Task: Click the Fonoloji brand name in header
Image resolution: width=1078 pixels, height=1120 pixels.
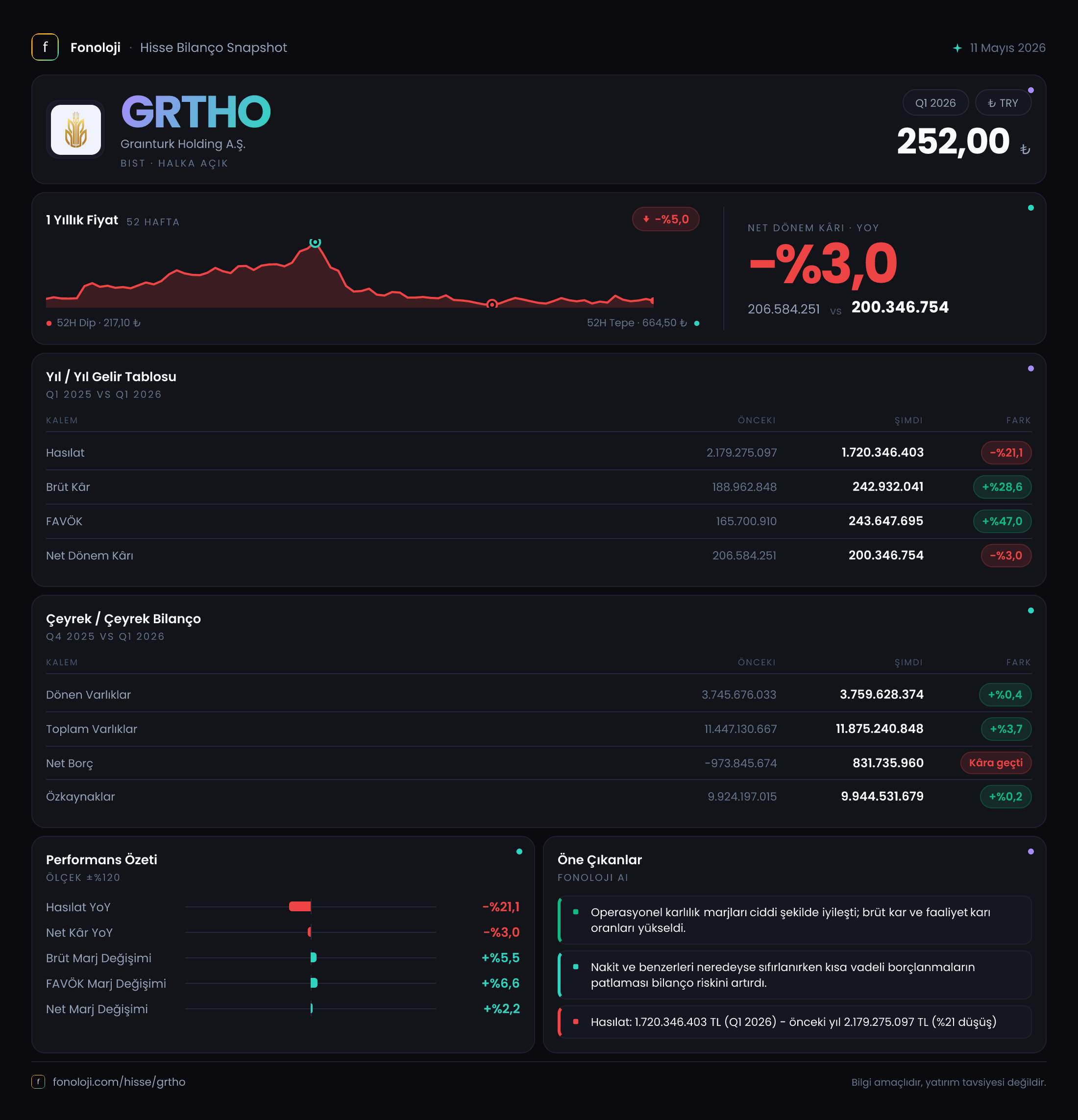Action: point(96,48)
